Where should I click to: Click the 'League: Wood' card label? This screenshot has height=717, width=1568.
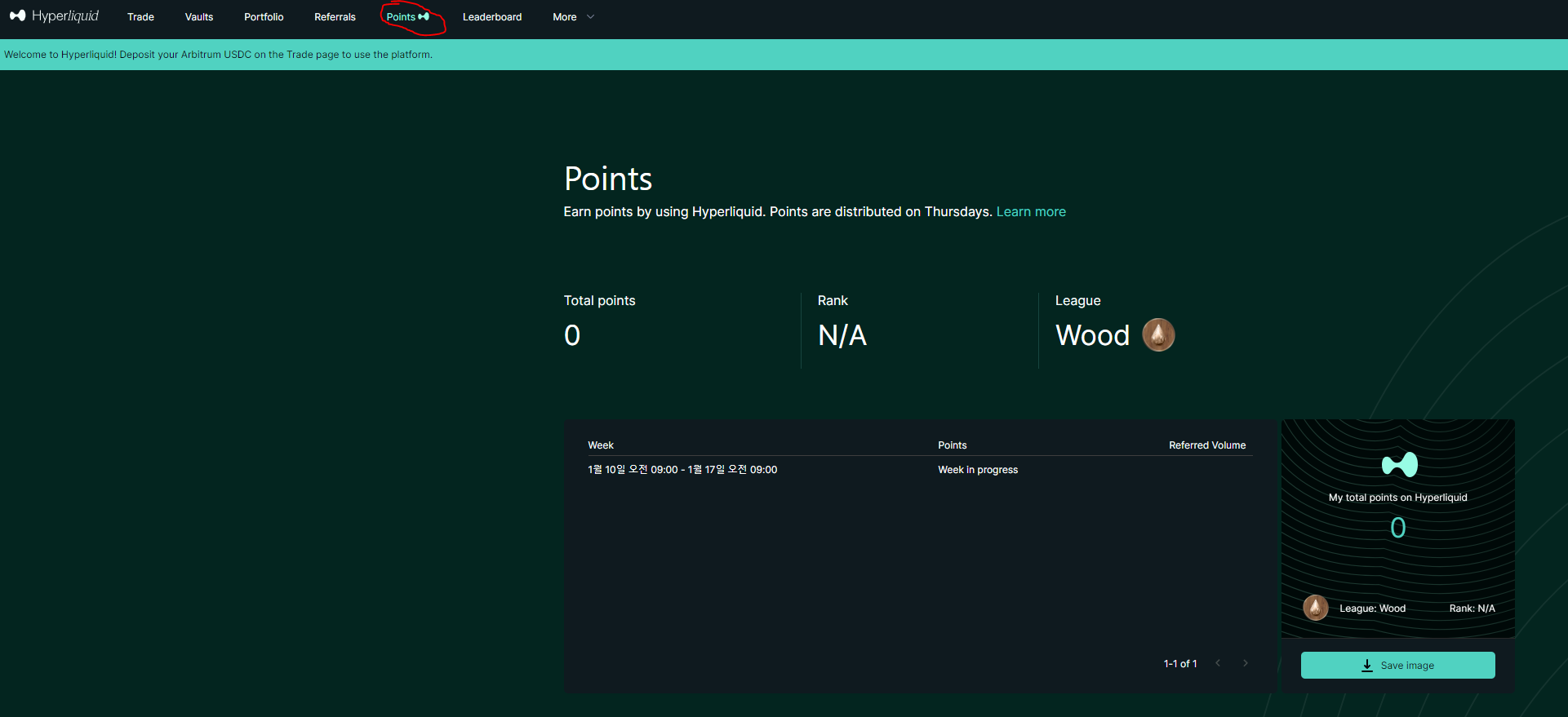pos(1372,609)
